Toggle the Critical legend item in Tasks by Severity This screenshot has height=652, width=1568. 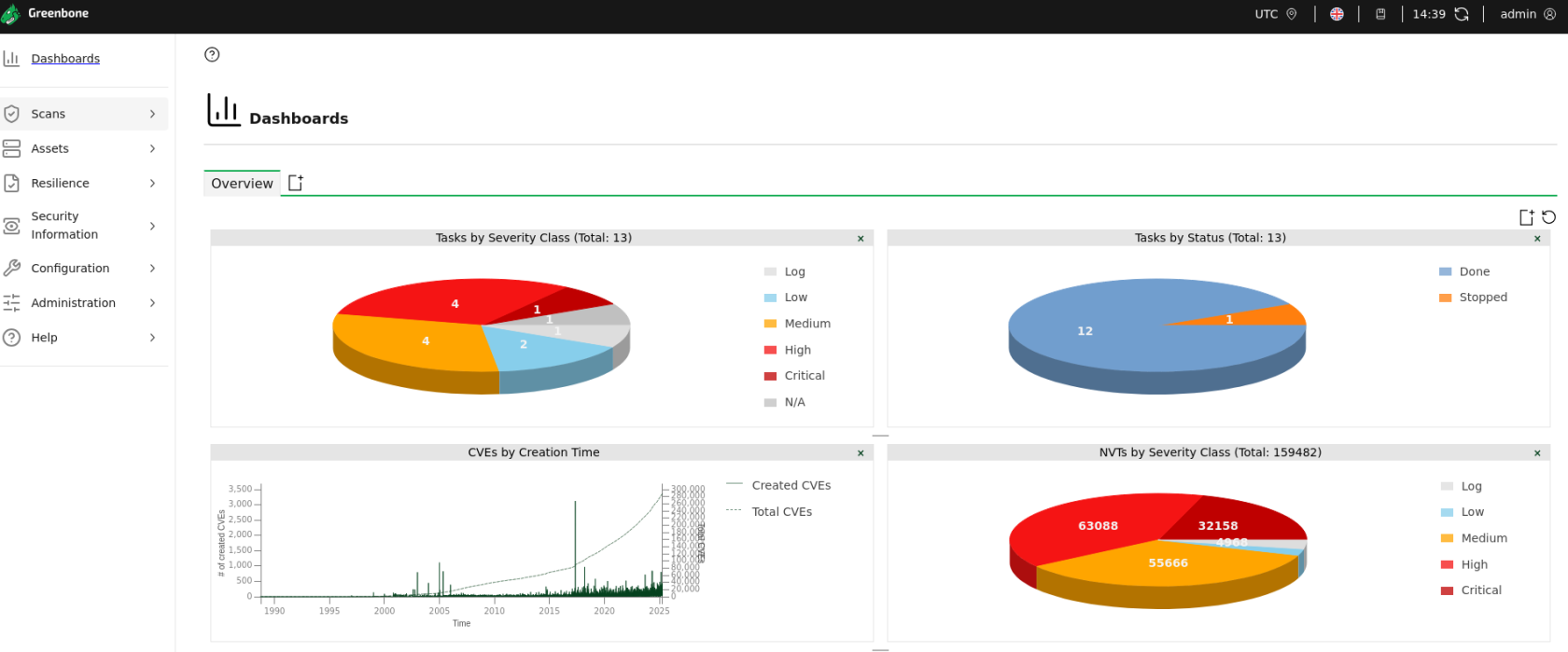(804, 376)
